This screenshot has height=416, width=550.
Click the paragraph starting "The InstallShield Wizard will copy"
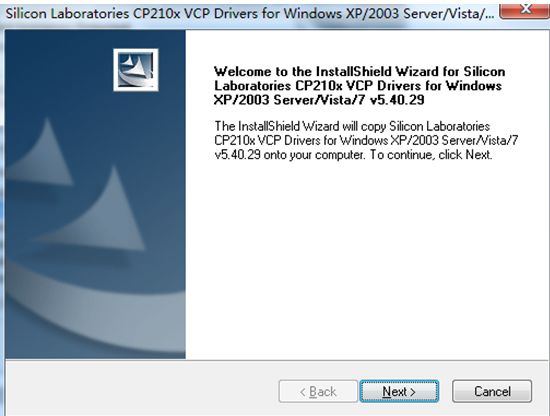366,140
